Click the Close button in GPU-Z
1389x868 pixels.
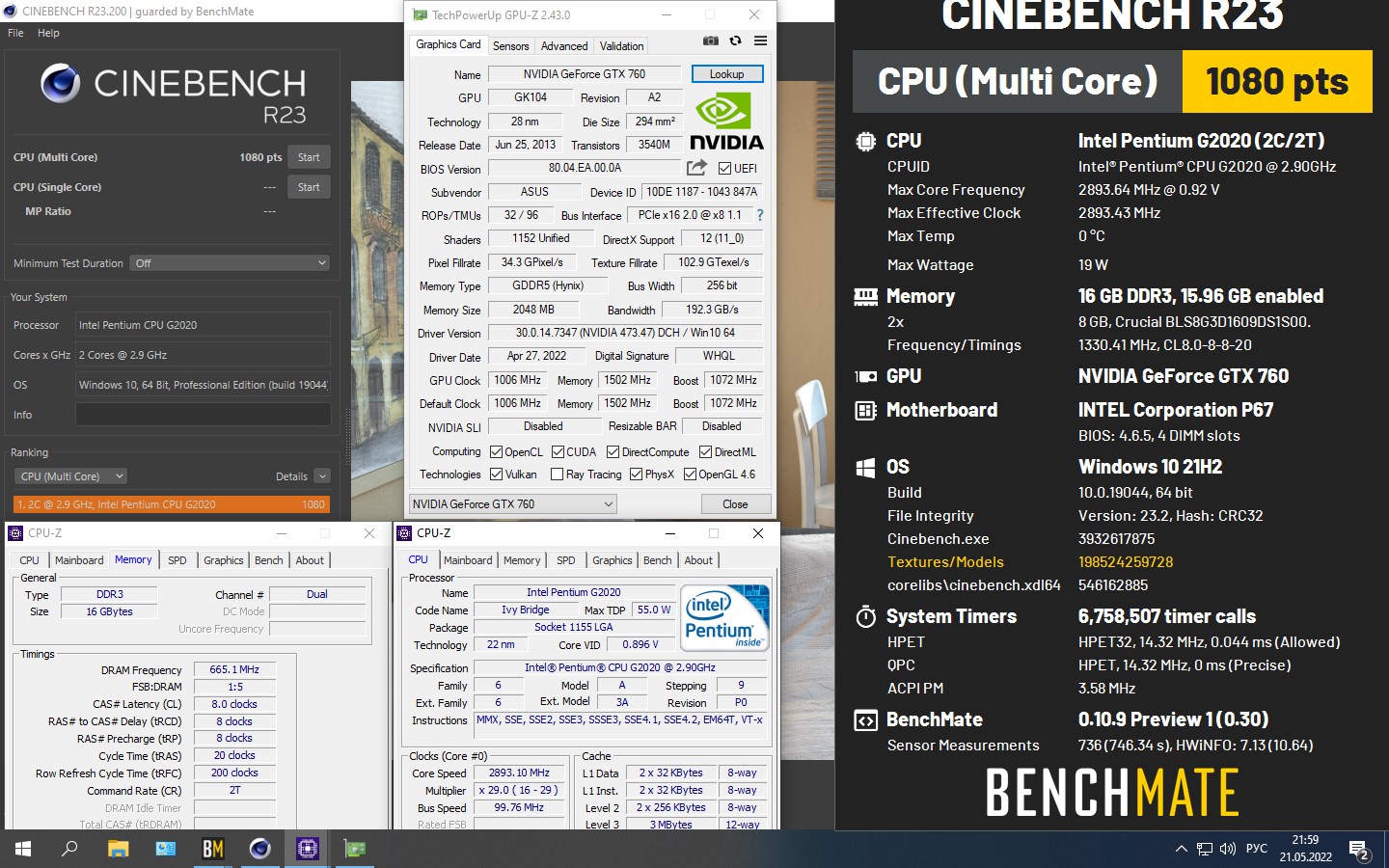[735, 503]
